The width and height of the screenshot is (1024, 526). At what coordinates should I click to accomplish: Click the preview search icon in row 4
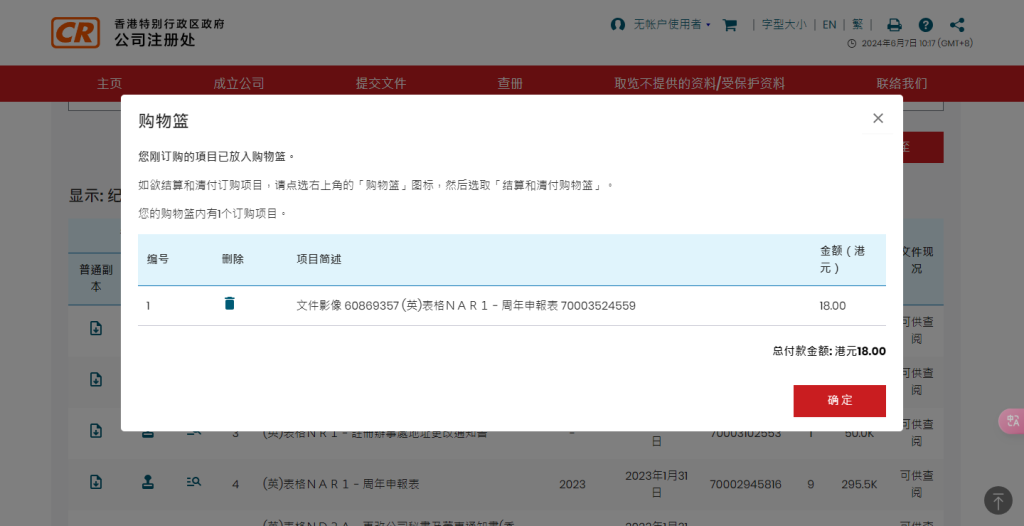coord(193,482)
